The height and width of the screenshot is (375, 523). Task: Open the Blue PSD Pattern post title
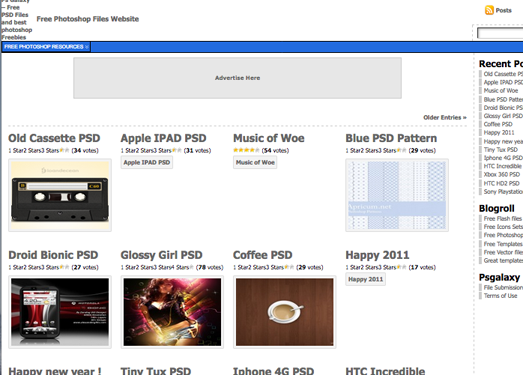coord(391,138)
